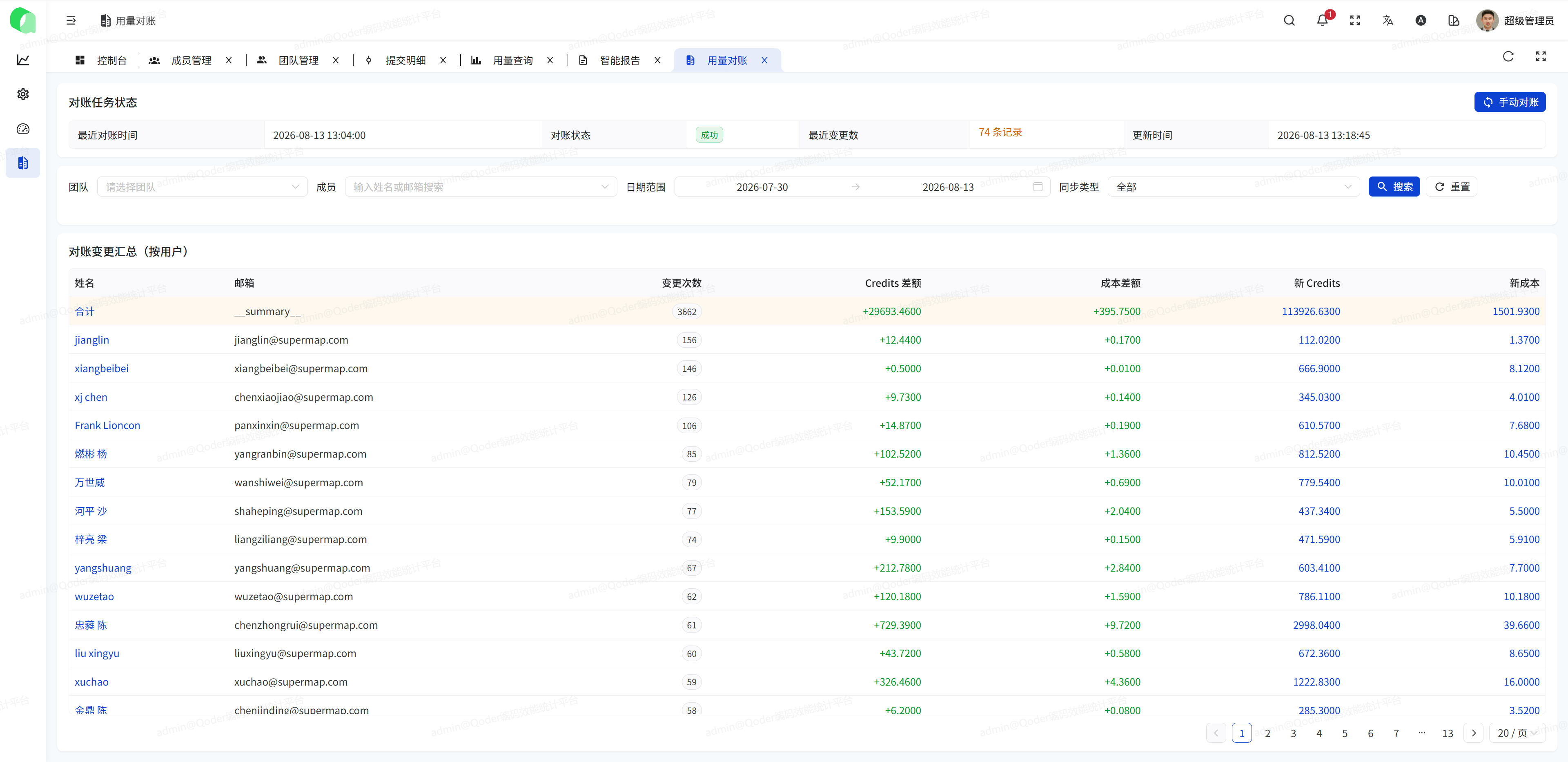Viewport: 1568px width, 762px height.
Task: Click the search magnifier in header
Action: 1289,21
